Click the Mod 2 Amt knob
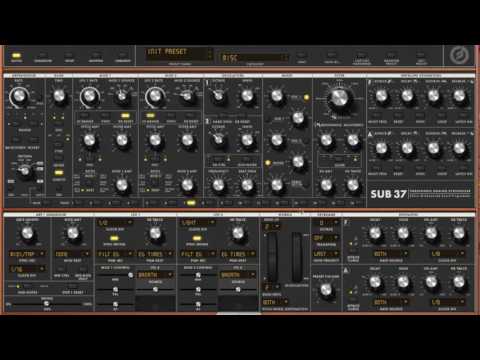The height and width of the screenshot is (360, 480). (x=187, y=185)
